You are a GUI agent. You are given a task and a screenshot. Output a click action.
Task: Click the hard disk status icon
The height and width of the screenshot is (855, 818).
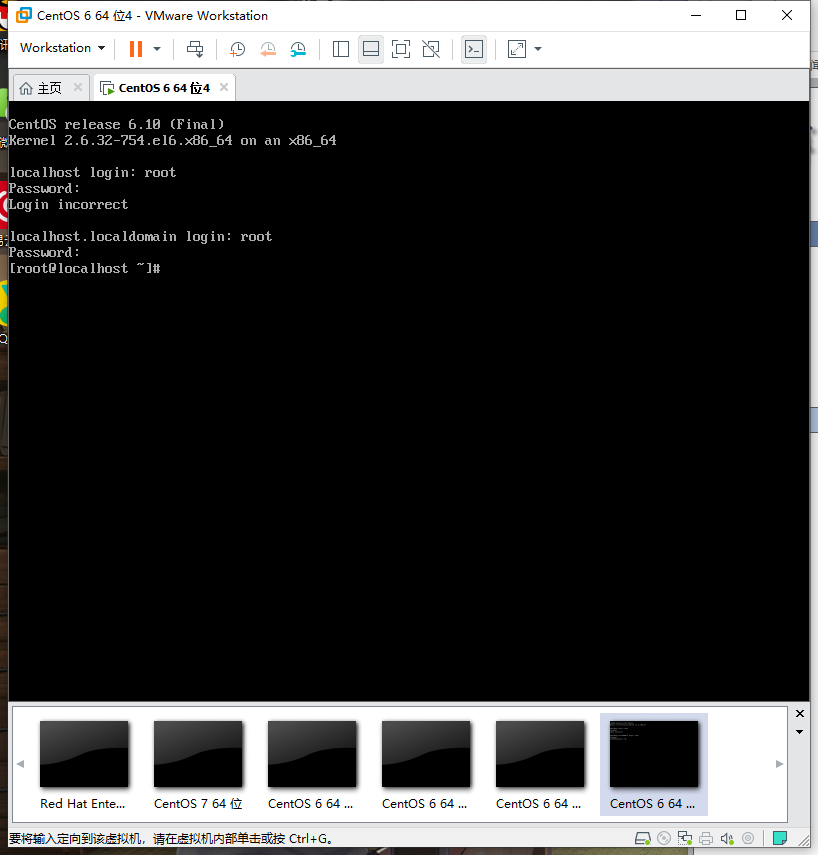(643, 838)
